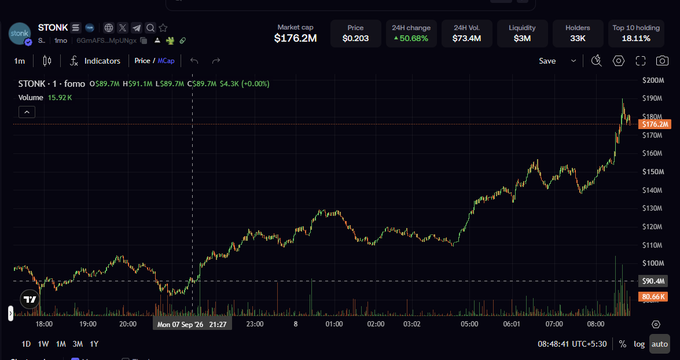680x360 pixels.
Task: Click the 1mo age label under STONK
Action: 61,41
